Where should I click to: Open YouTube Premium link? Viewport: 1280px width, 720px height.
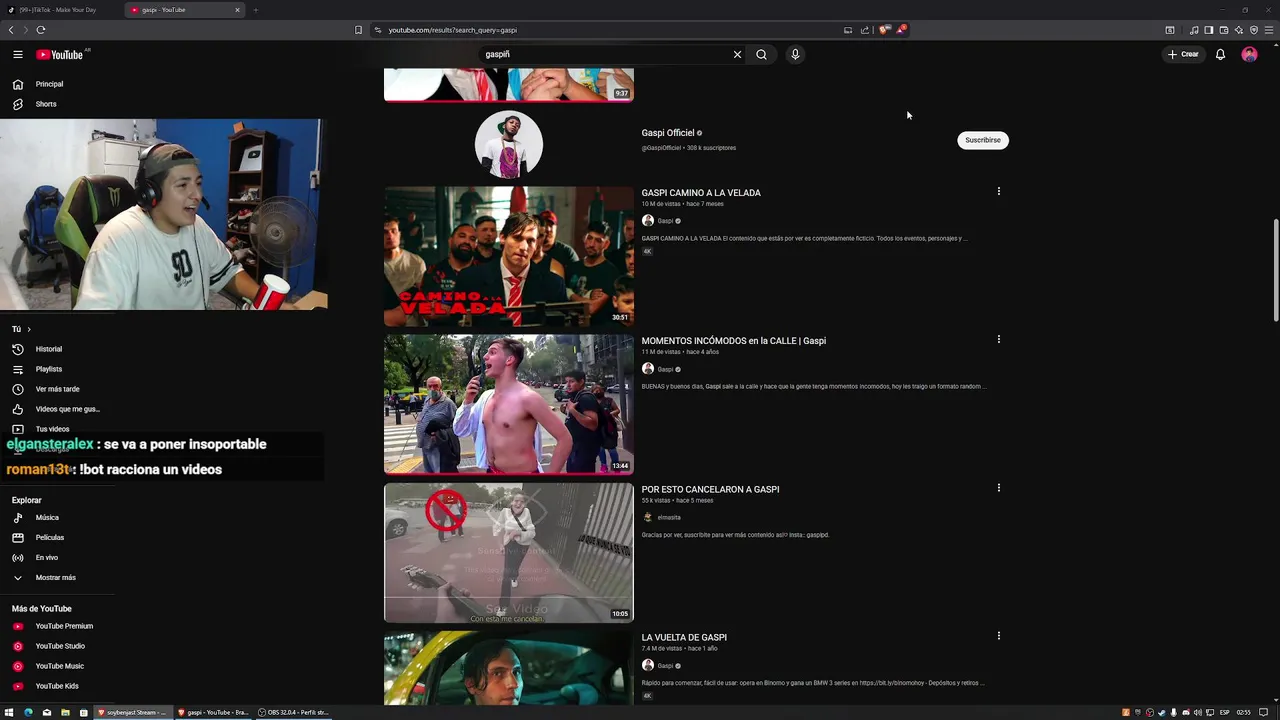(x=62, y=626)
